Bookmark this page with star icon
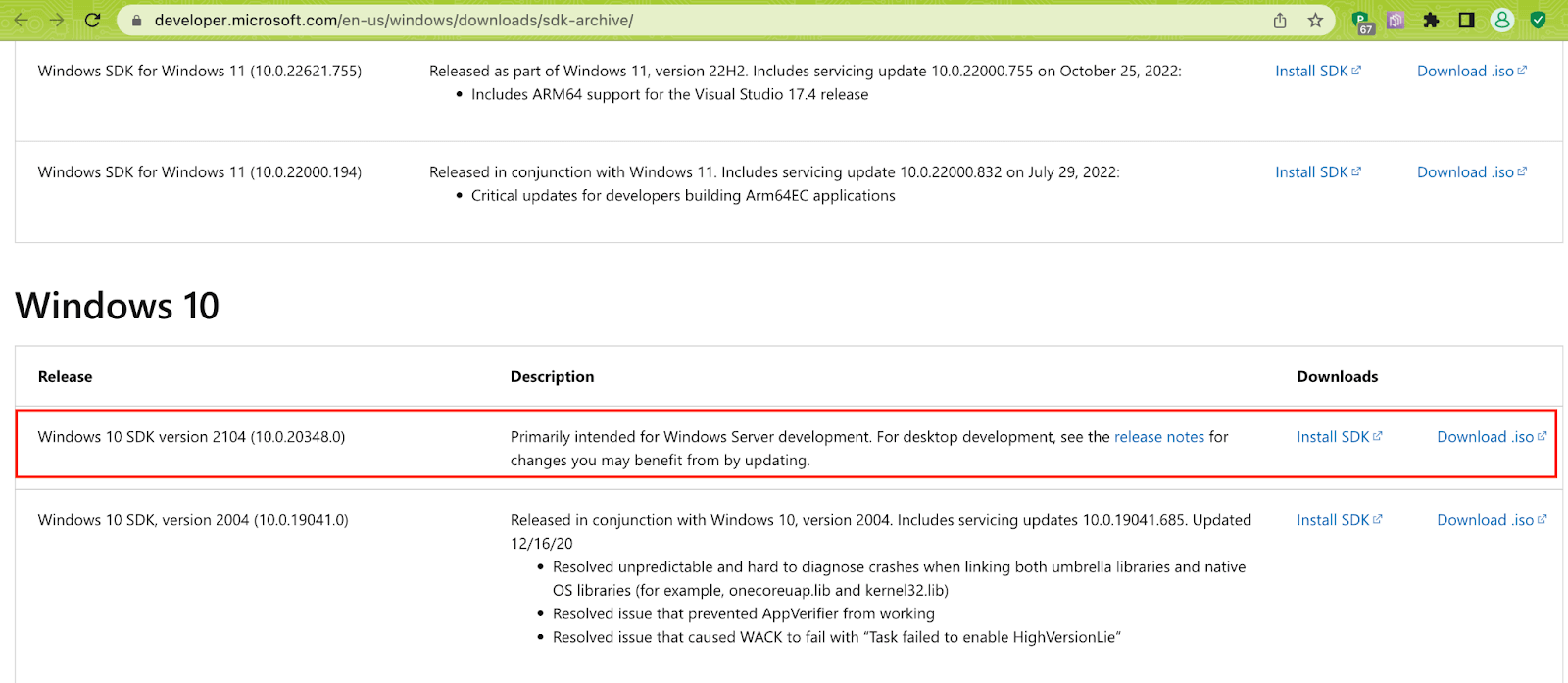 click(x=1315, y=21)
